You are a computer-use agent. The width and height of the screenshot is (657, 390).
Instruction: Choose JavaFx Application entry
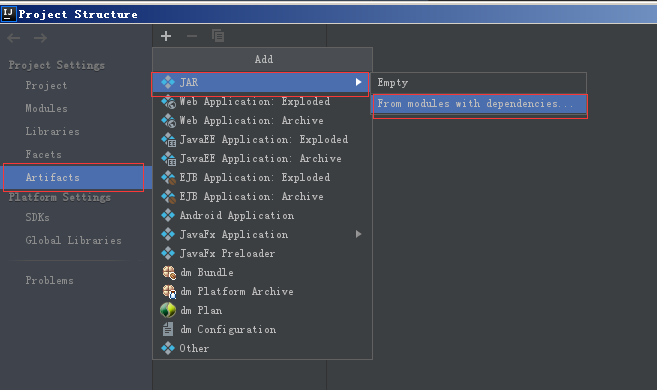pos(262,234)
